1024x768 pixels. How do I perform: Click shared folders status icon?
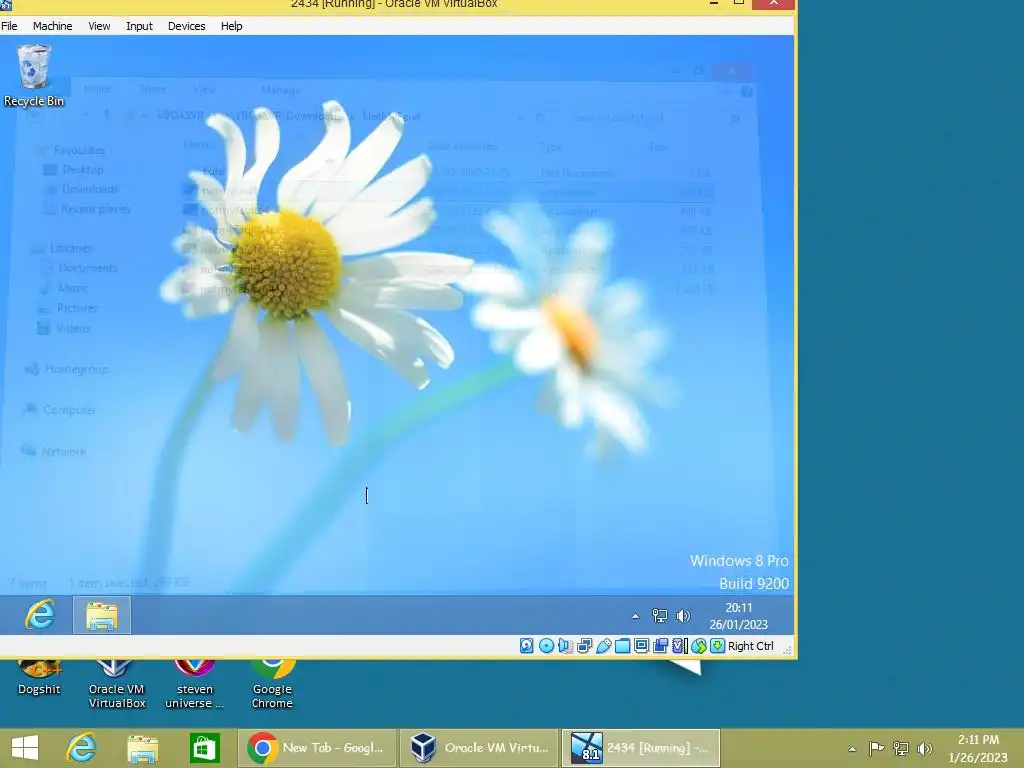point(622,646)
